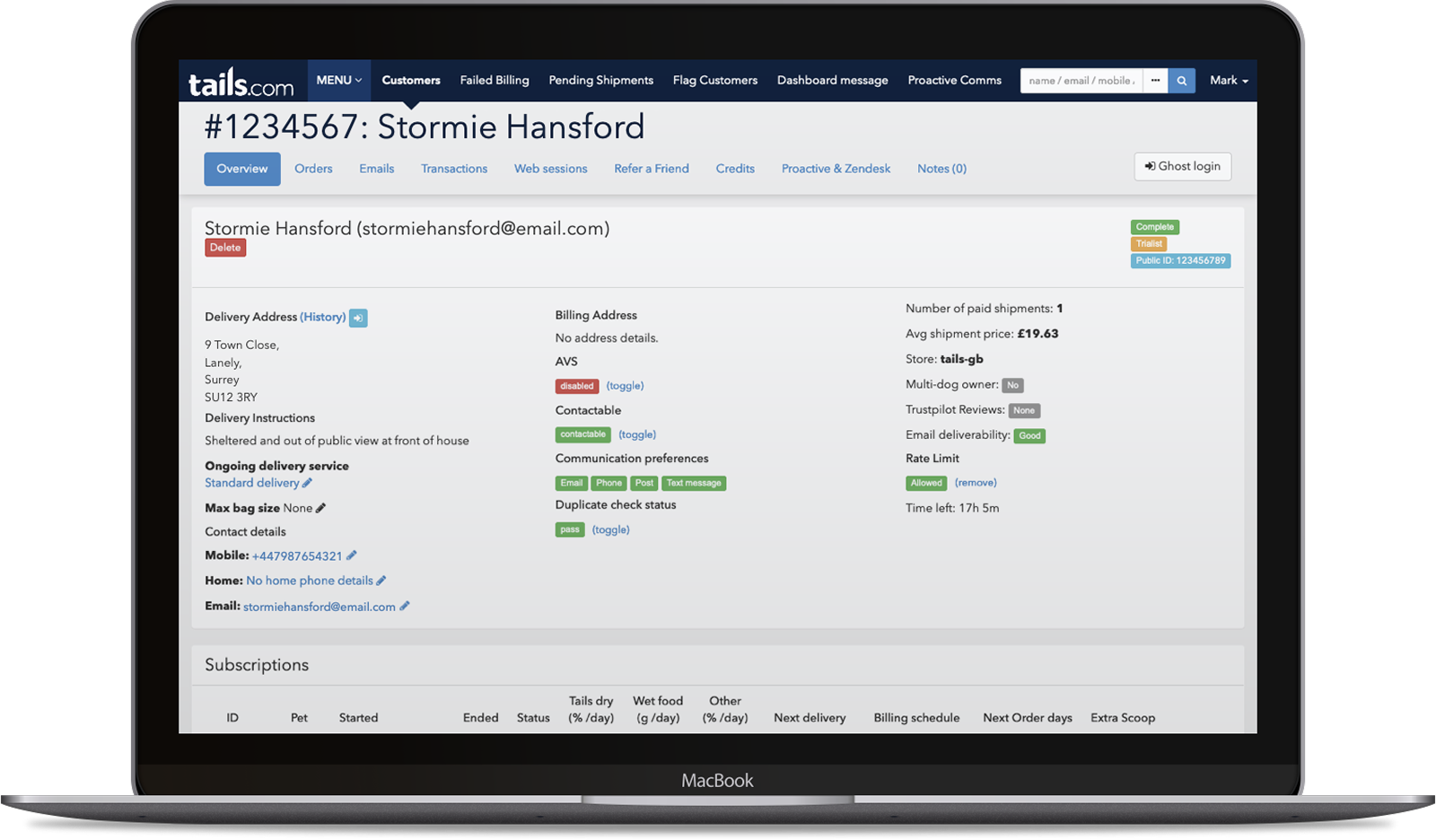Click pencil icon next to Max bag size
Screen dimensions: 1436x840
tap(320, 508)
